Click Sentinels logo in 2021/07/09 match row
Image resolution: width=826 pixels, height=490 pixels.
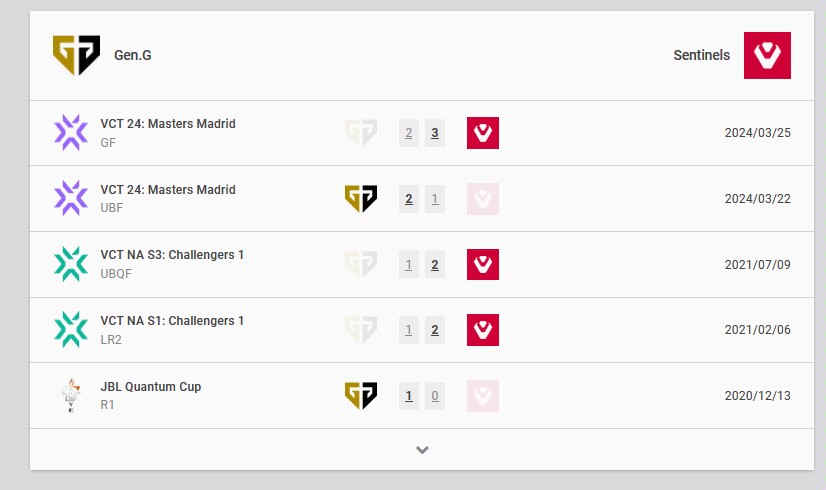pos(483,264)
